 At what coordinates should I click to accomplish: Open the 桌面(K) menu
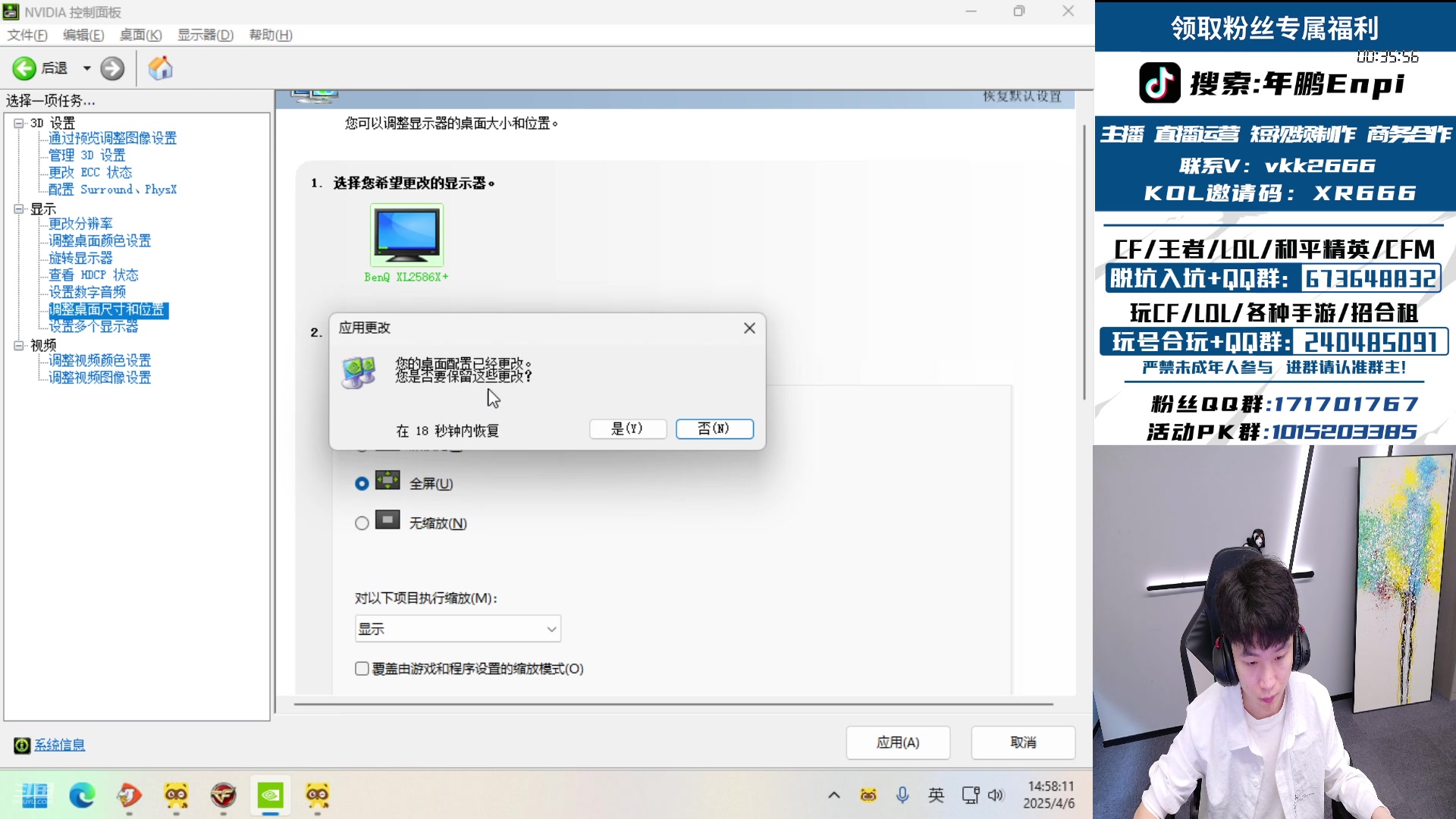140,35
